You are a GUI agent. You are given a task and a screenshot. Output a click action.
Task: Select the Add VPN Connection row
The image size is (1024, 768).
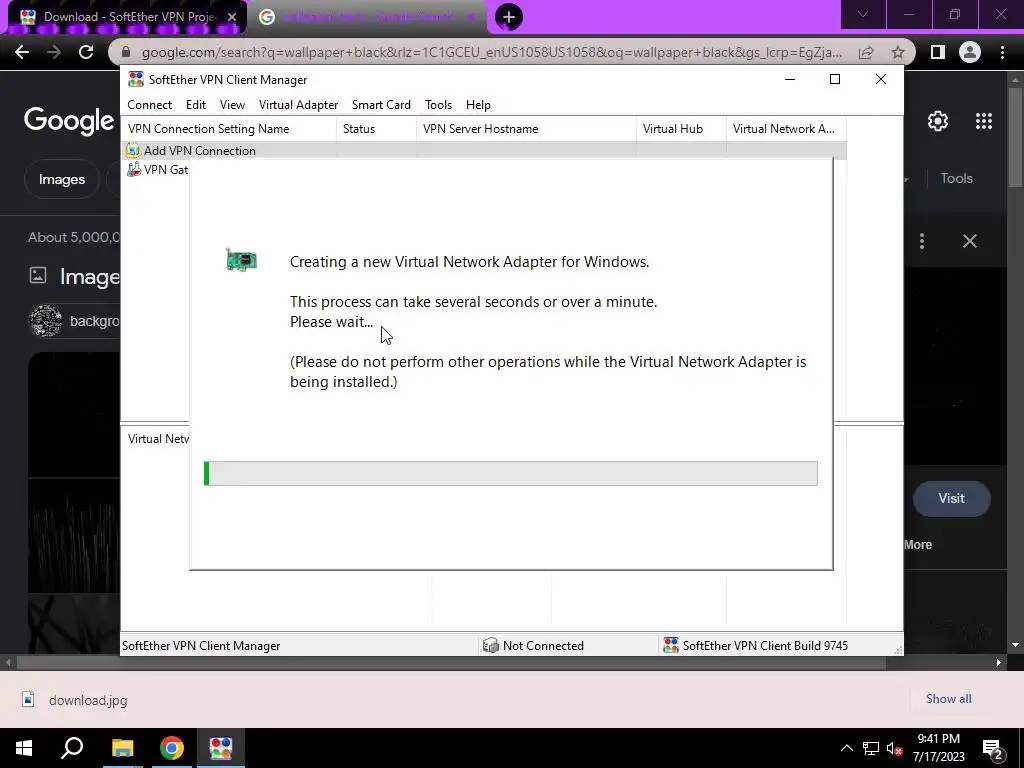(x=484, y=150)
